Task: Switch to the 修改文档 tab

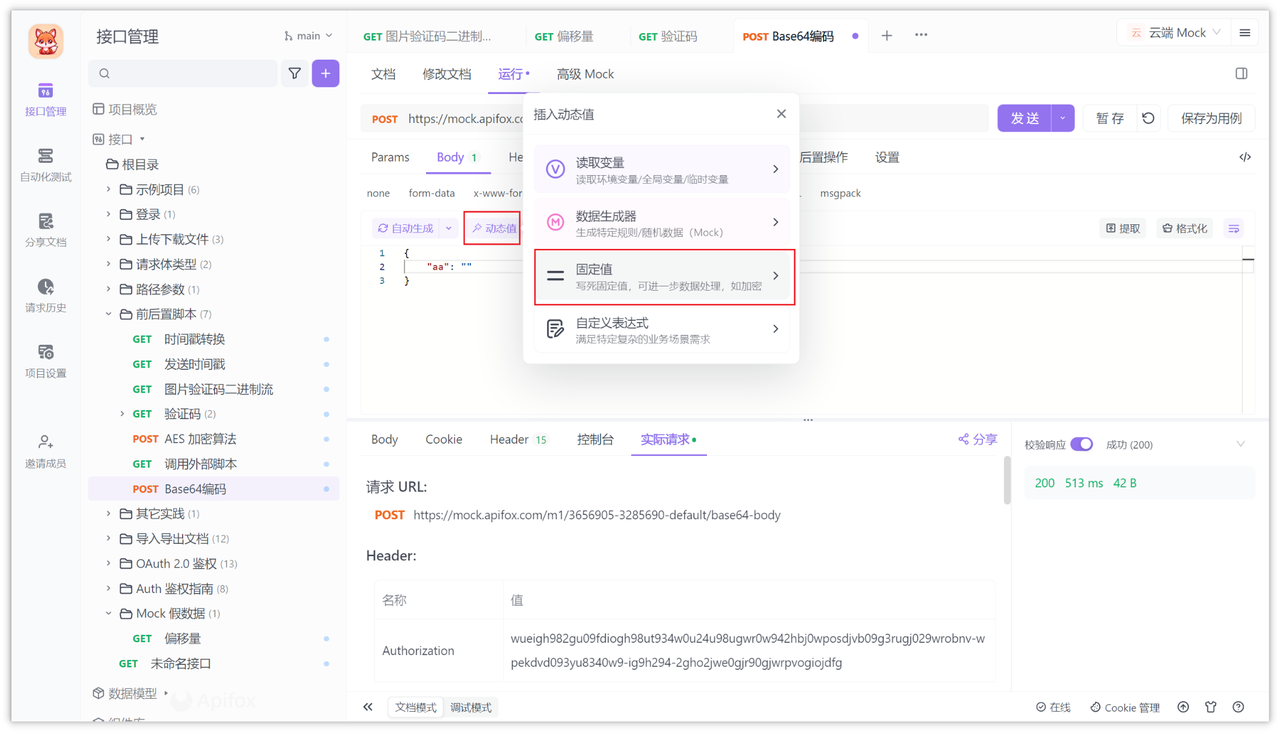Action: point(447,74)
